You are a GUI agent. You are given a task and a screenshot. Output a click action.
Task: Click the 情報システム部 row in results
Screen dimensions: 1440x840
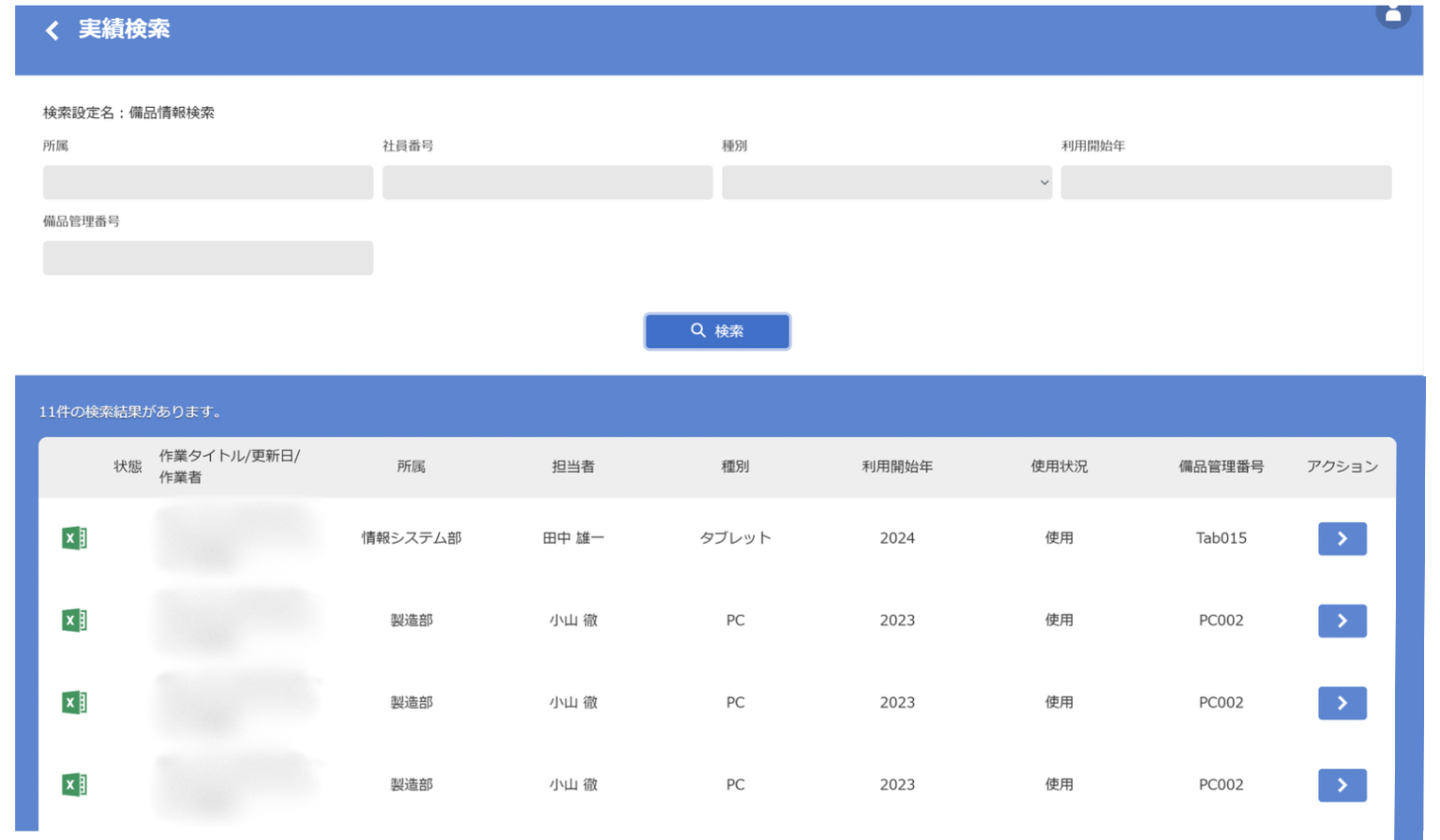click(x=412, y=538)
